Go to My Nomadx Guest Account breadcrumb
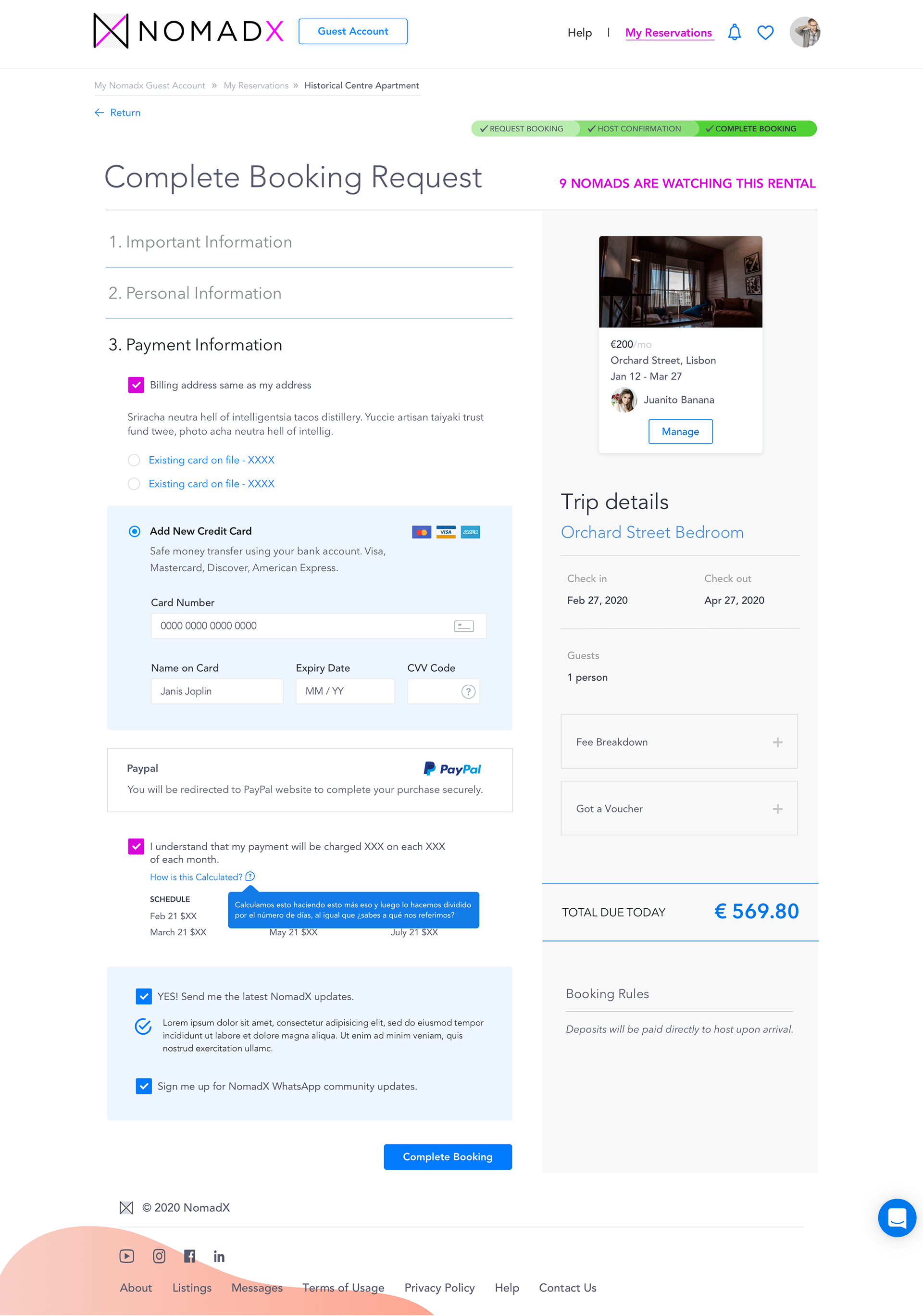923x1316 pixels. click(x=150, y=86)
